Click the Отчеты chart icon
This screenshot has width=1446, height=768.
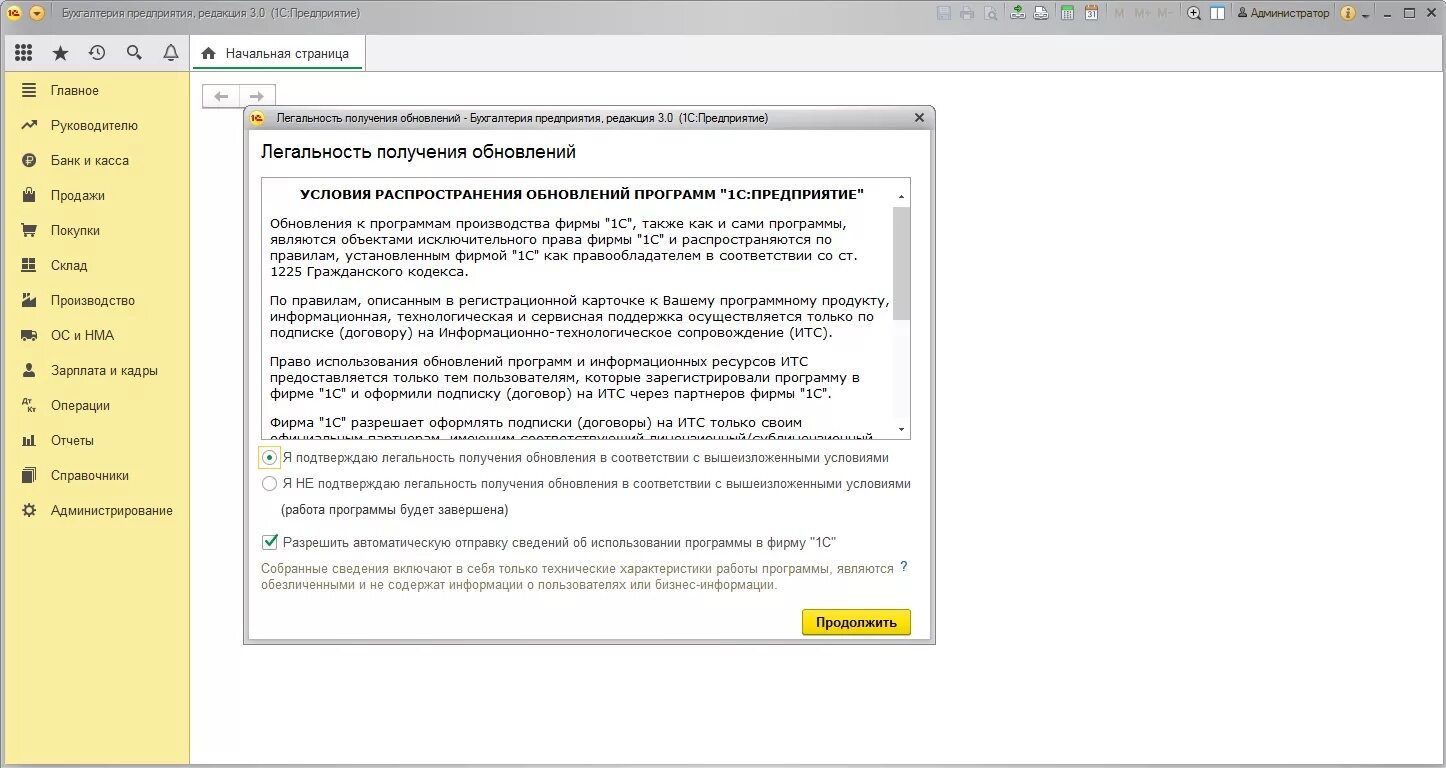pyautogui.click(x=29, y=440)
